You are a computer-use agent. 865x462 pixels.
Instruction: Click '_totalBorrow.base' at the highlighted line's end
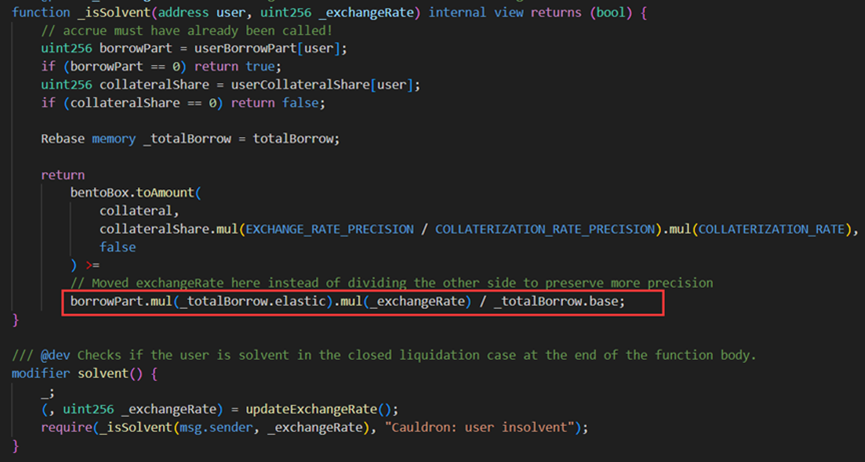[556, 302]
